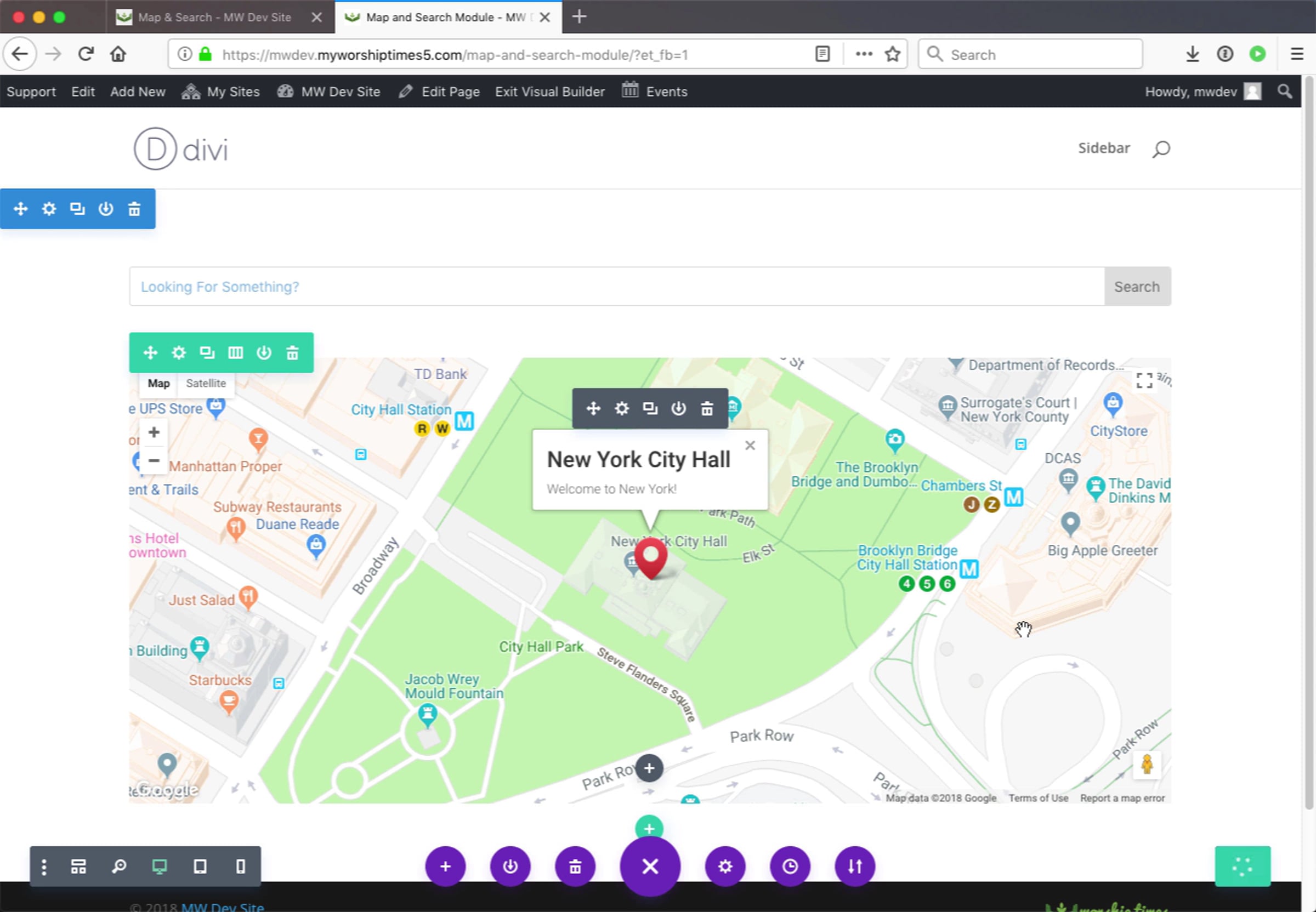Click the green row columns icon
The image size is (1316, 912).
tap(236, 352)
